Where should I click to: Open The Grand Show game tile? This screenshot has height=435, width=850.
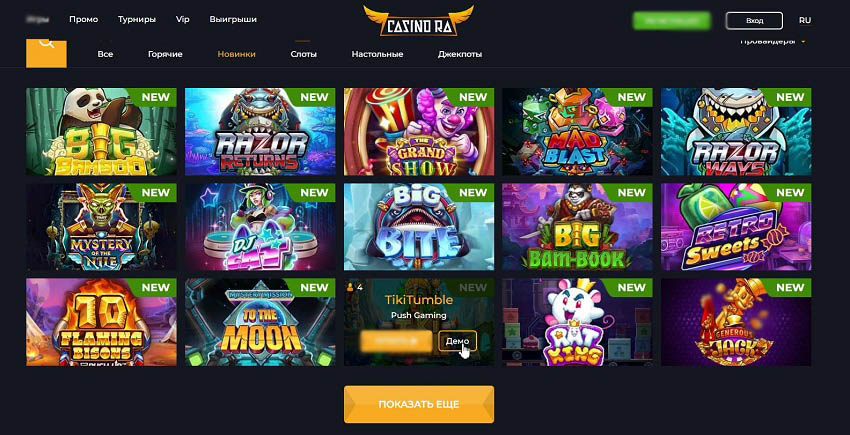pos(419,132)
